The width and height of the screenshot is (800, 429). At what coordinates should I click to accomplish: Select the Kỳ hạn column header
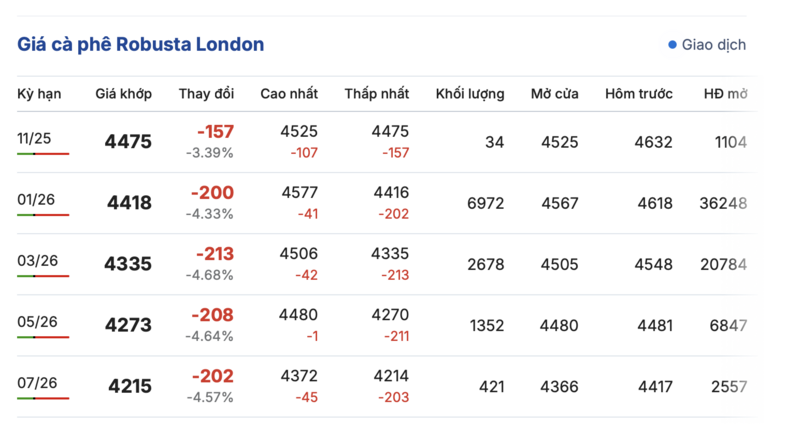click(39, 94)
